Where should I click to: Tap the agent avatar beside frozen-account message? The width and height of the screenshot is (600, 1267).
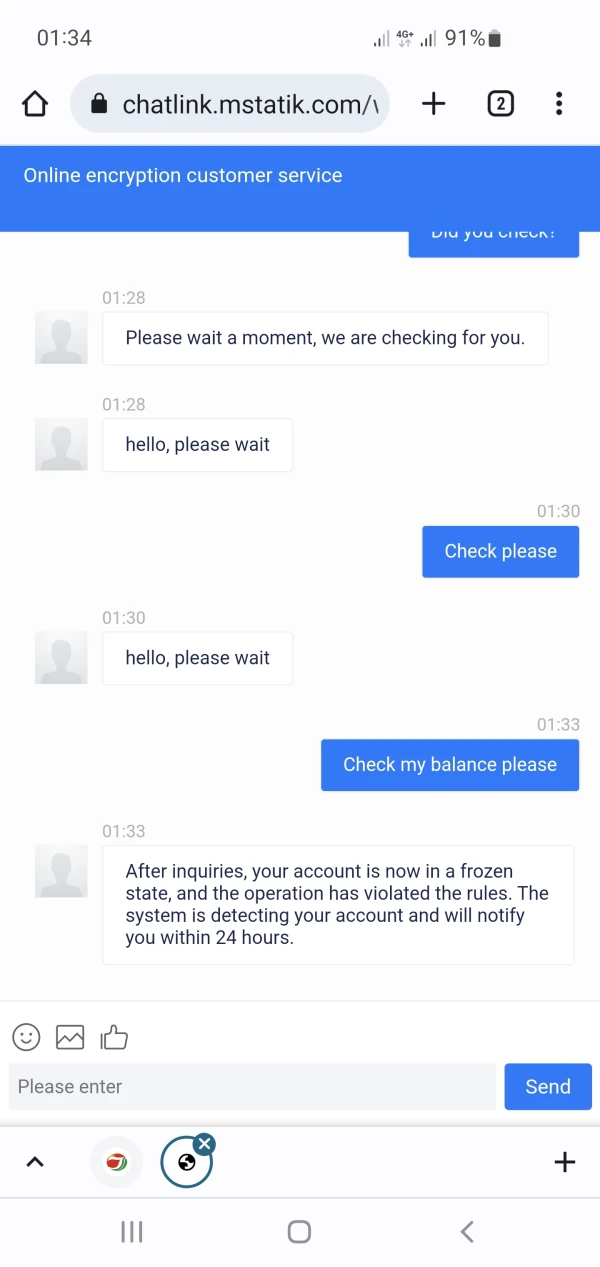pos(61,870)
